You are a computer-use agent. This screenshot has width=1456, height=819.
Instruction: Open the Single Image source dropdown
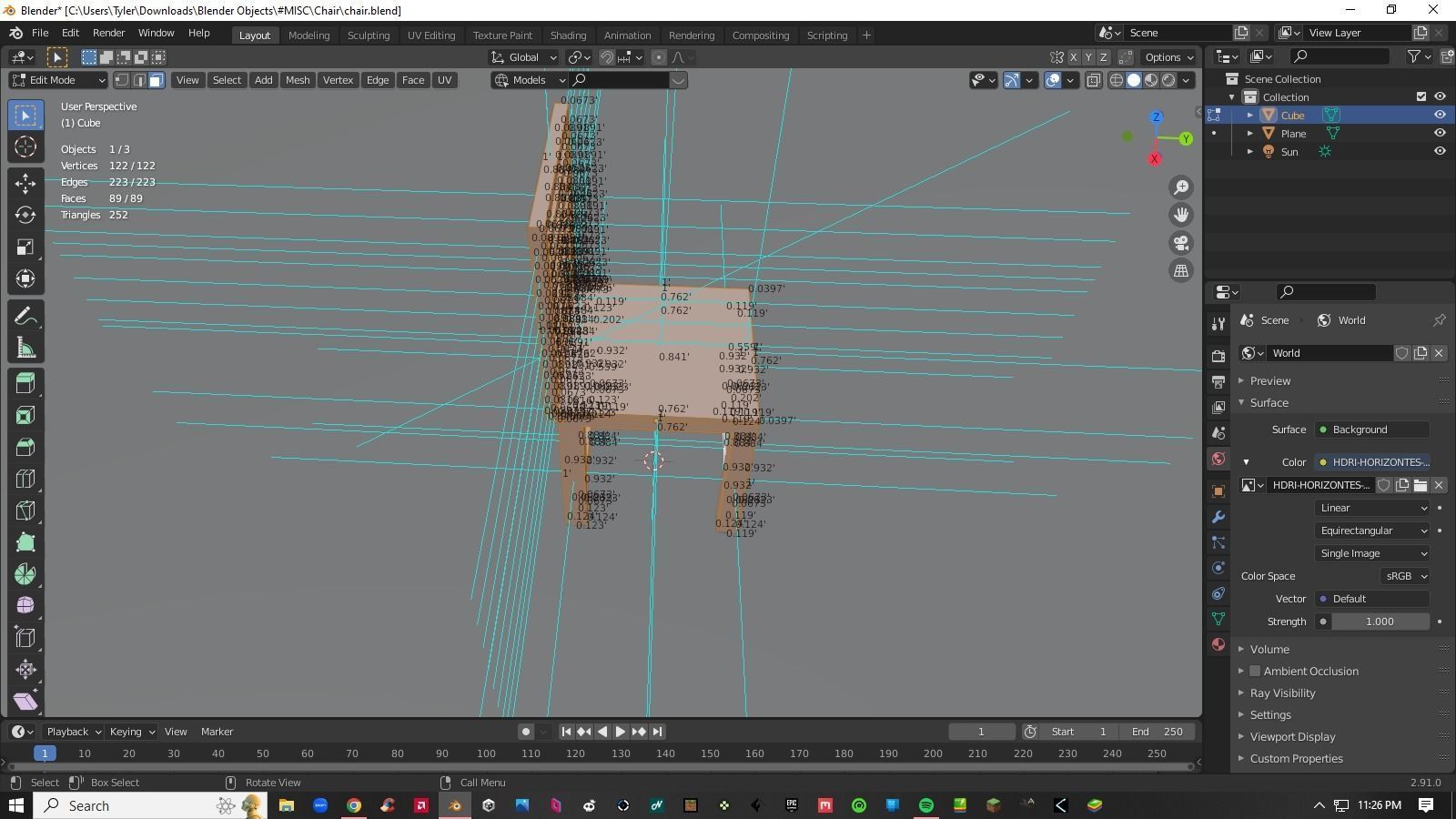click(1372, 554)
